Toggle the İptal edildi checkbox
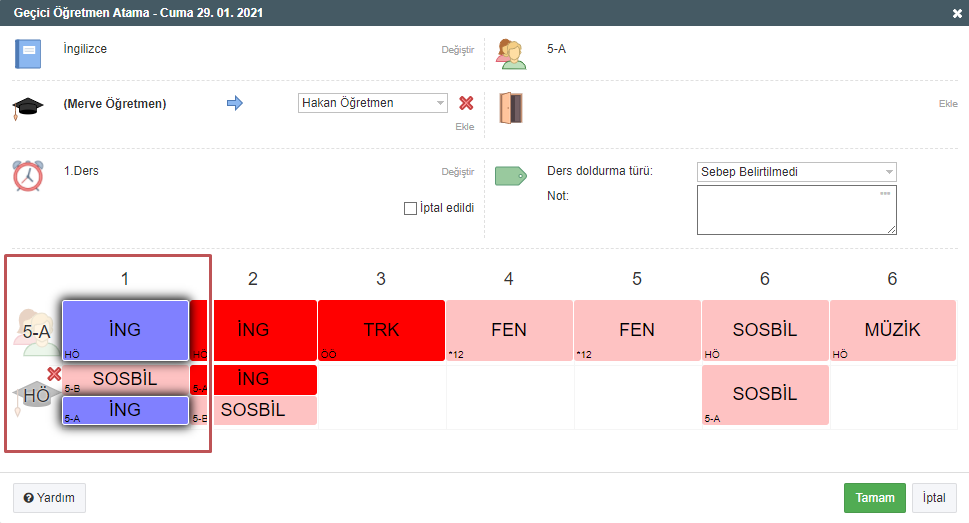Image resolution: width=969 pixels, height=523 pixels. coord(410,208)
